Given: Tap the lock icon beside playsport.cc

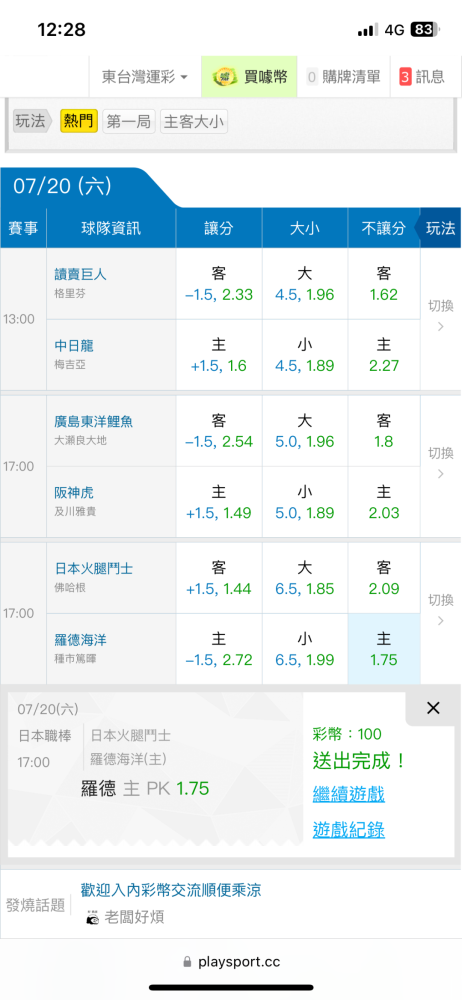Looking at the screenshot, I should (x=187, y=961).
